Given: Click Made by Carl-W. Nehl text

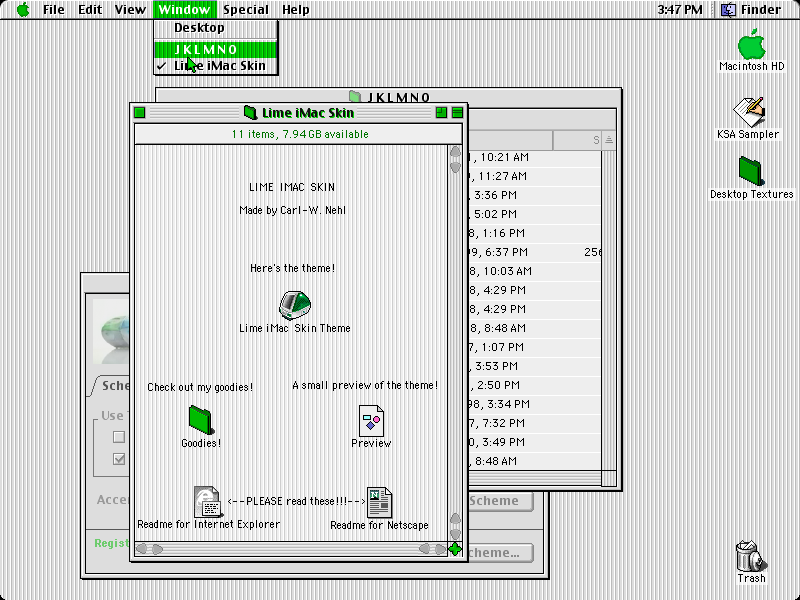Looking at the screenshot, I should tap(292, 210).
